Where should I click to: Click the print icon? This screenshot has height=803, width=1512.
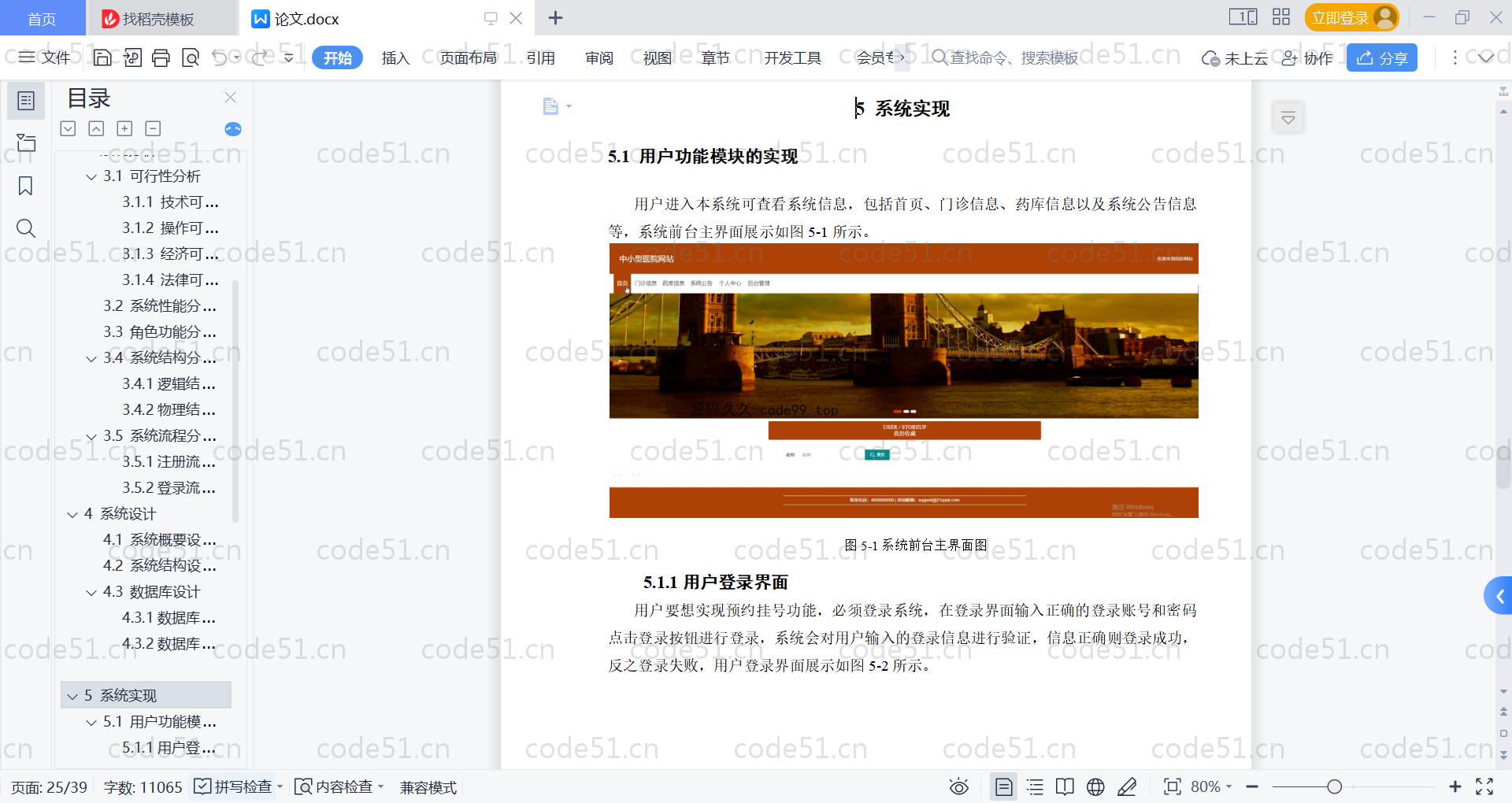click(x=161, y=57)
